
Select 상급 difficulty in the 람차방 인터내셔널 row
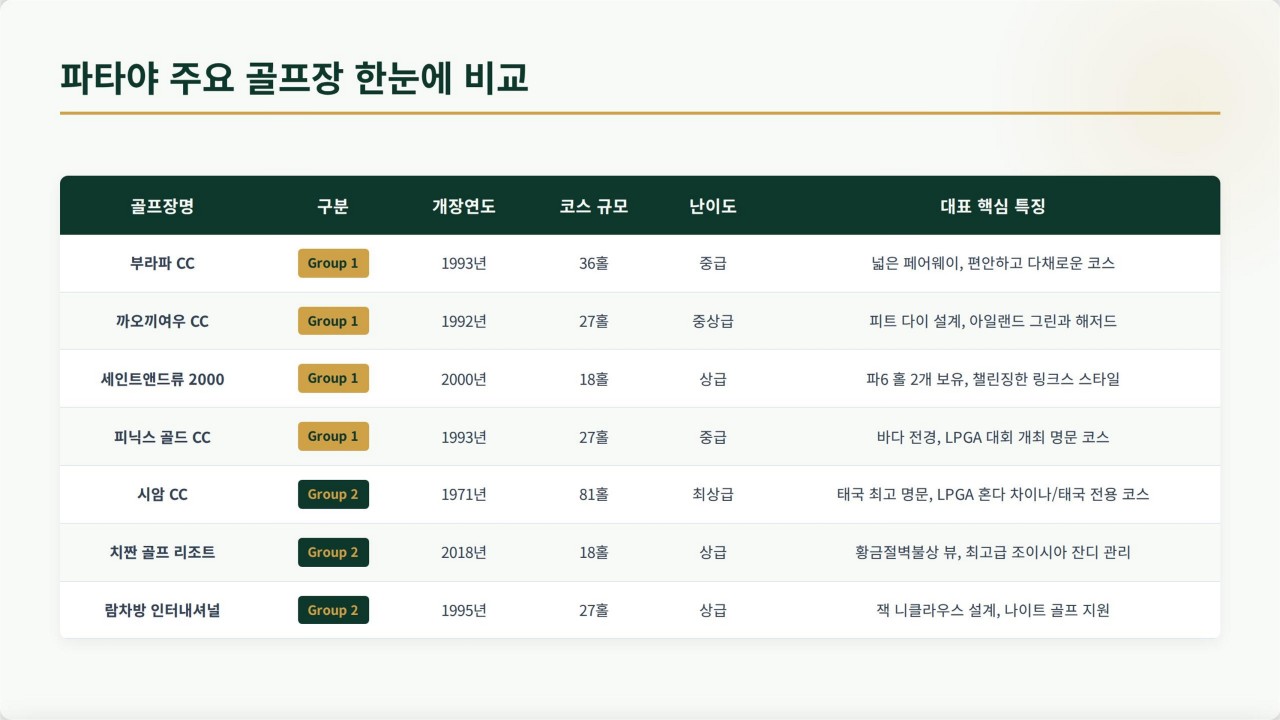click(713, 610)
